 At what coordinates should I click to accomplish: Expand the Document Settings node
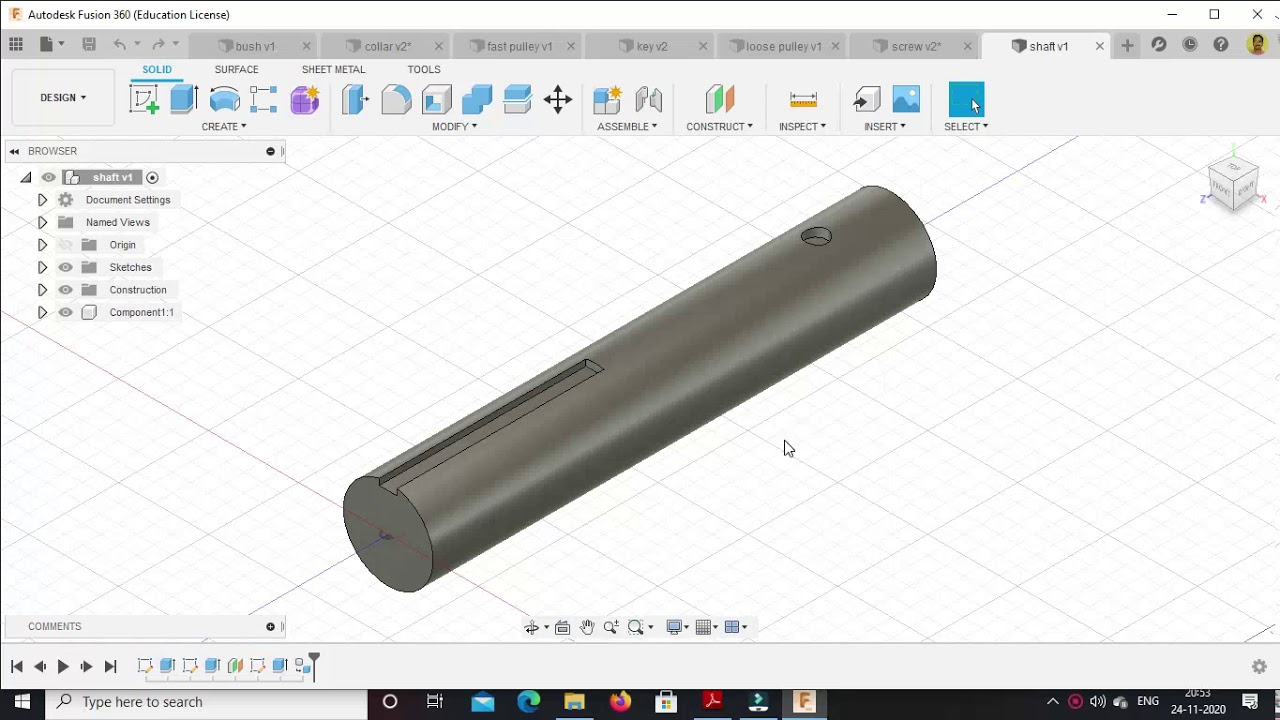click(42, 200)
